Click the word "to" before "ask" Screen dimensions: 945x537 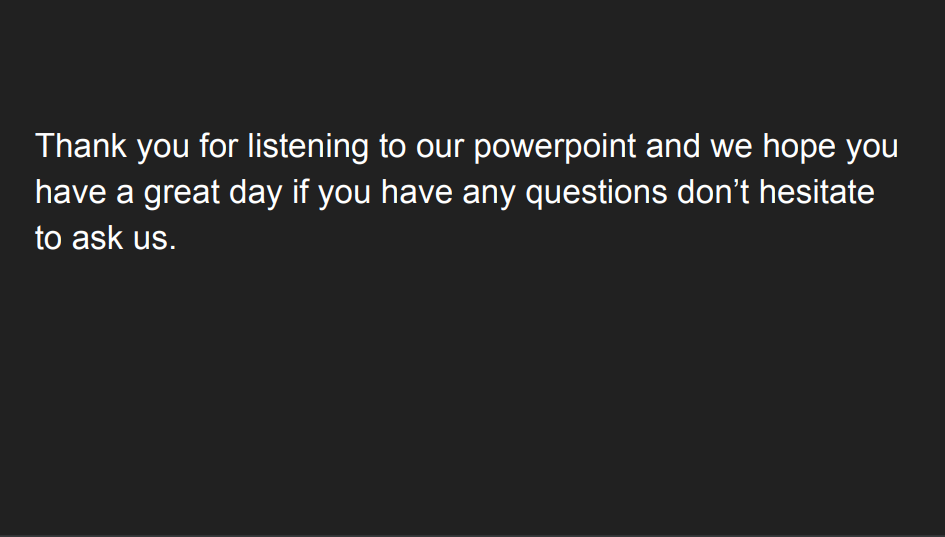tap(49, 239)
